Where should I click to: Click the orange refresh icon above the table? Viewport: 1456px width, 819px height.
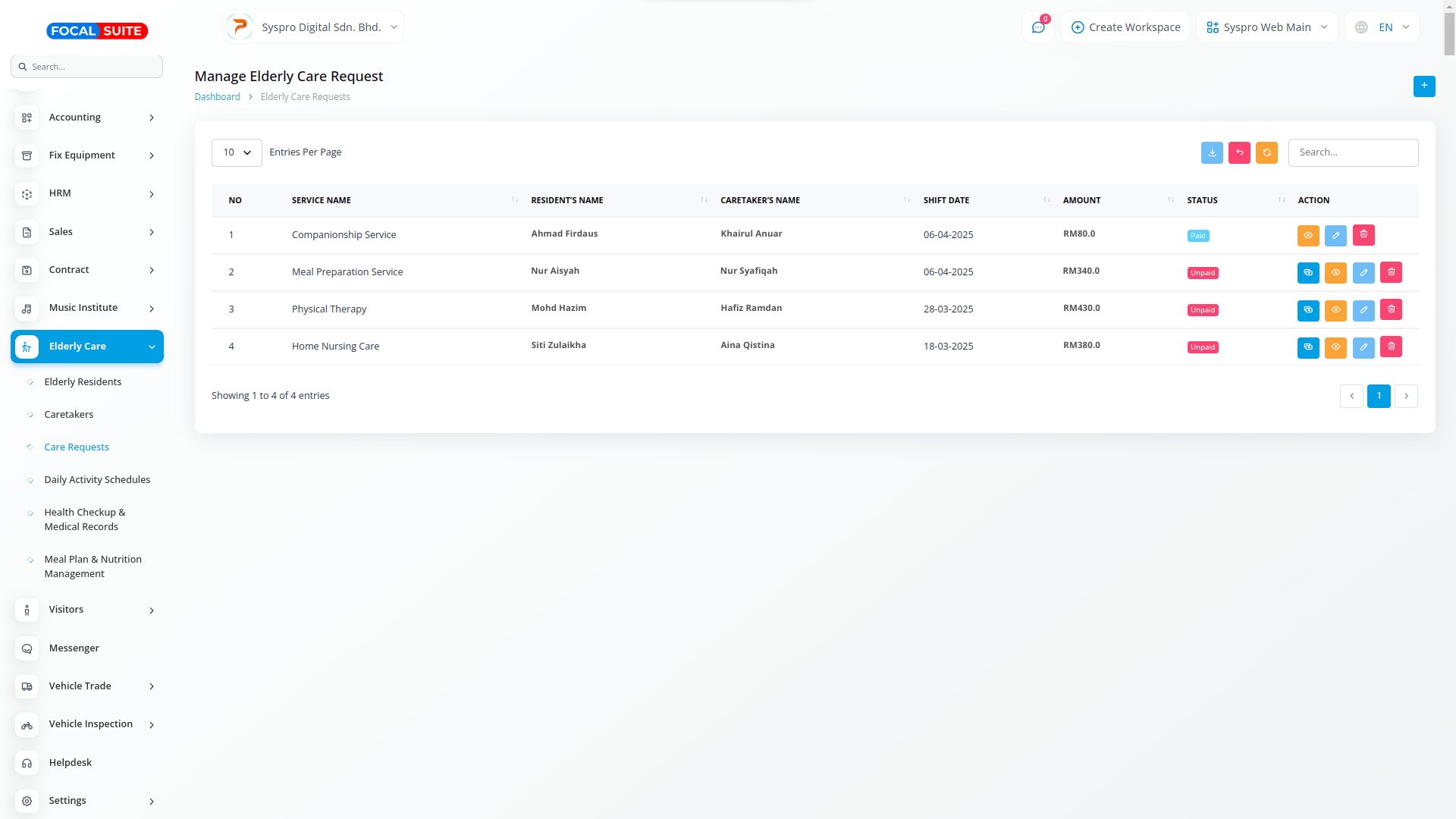point(1266,152)
